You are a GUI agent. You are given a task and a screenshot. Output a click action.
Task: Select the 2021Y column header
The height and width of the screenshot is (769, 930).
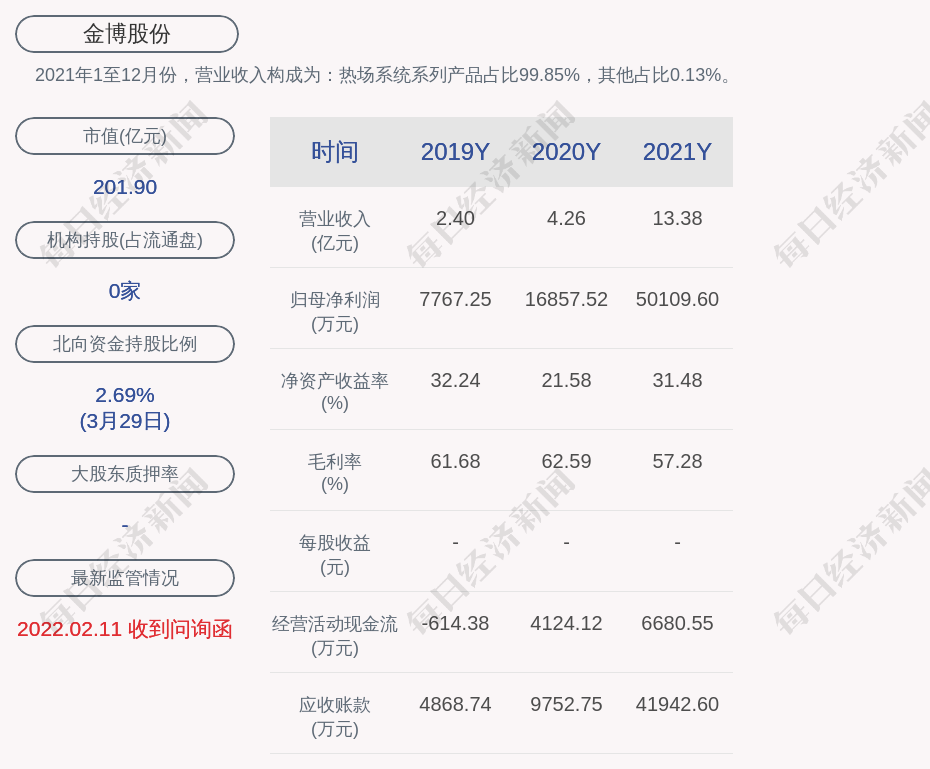(x=677, y=152)
